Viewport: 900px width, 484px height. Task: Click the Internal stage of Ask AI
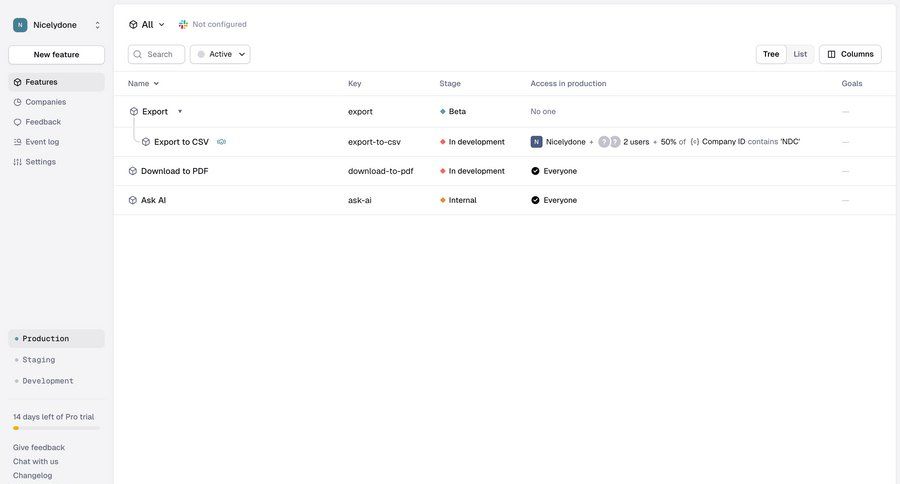point(458,200)
